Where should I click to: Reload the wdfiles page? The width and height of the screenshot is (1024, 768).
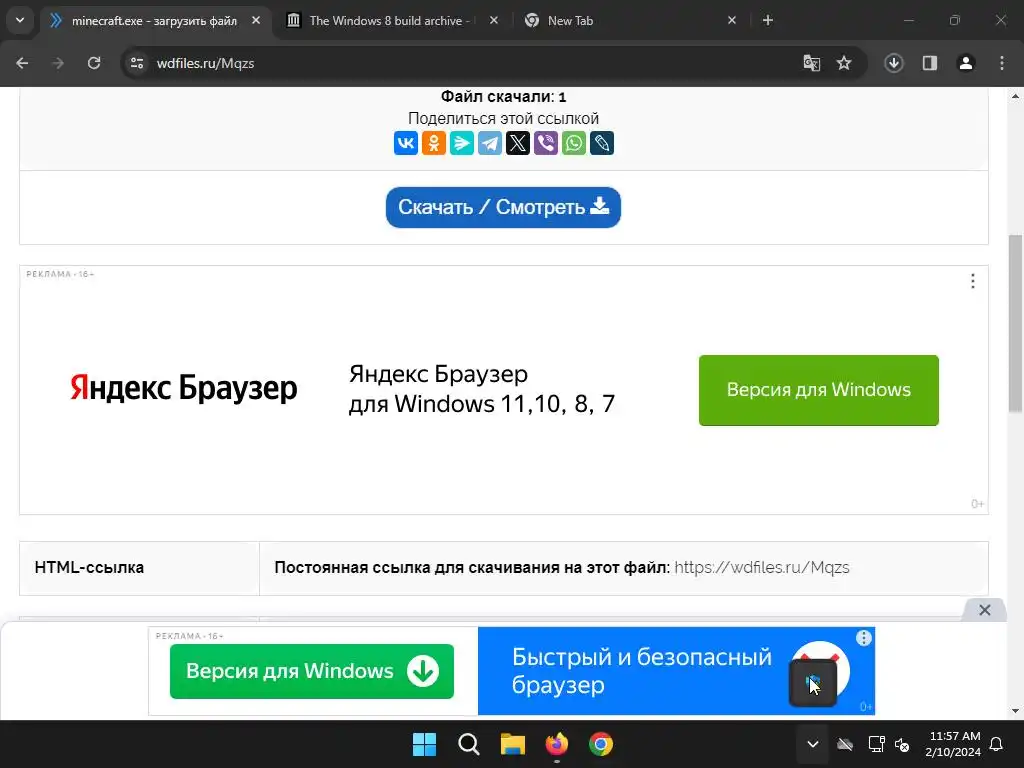pos(94,63)
